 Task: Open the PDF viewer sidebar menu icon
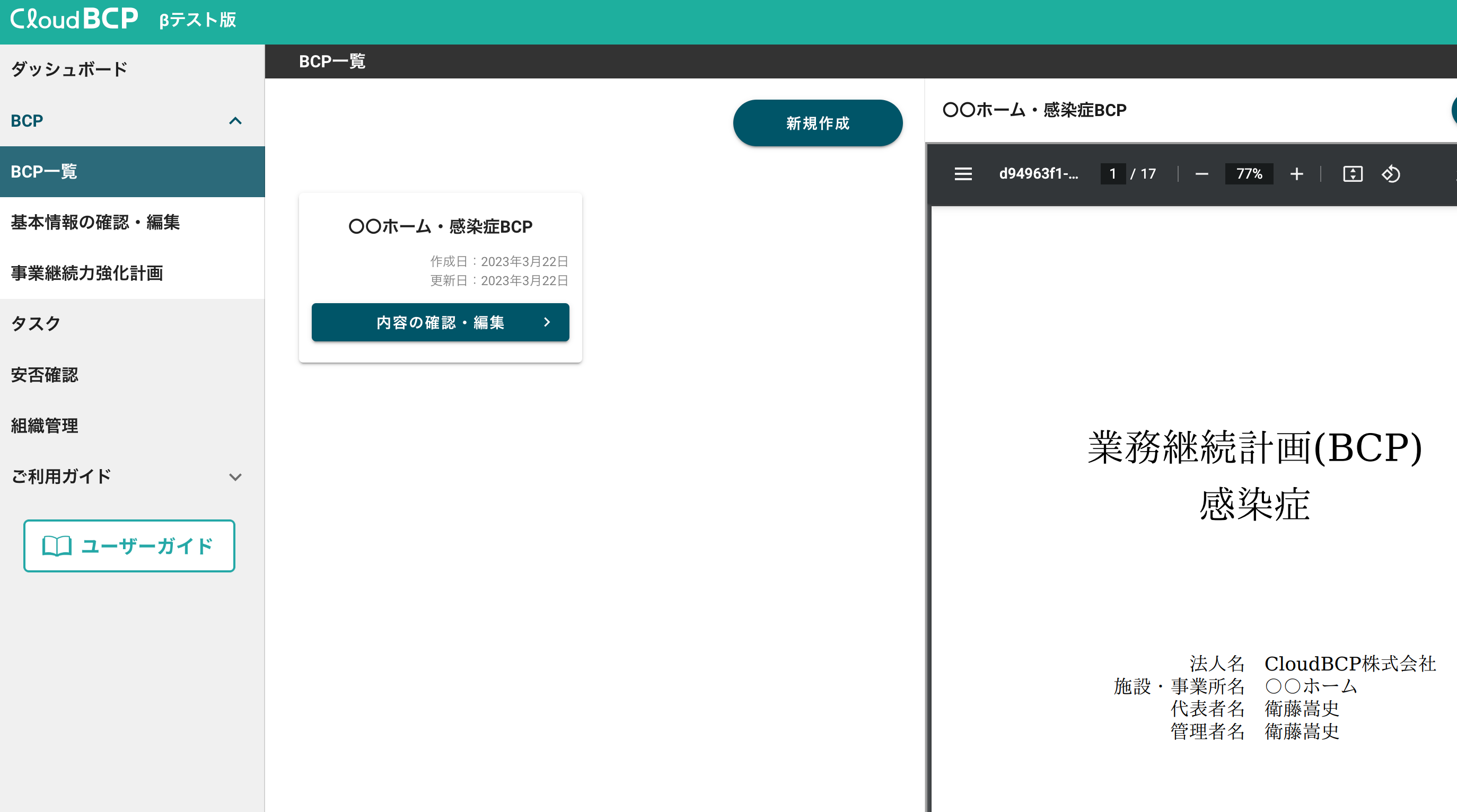coord(963,174)
